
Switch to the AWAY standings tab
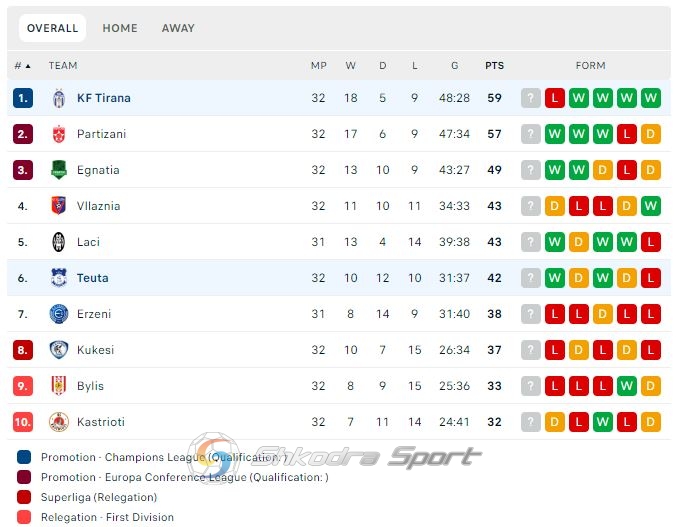pyautogui.click(x=178, y=28)
